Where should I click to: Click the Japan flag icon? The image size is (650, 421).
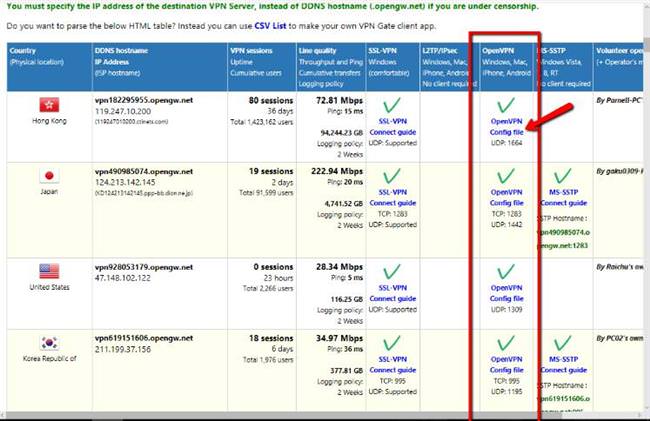(x=49, y=176)
